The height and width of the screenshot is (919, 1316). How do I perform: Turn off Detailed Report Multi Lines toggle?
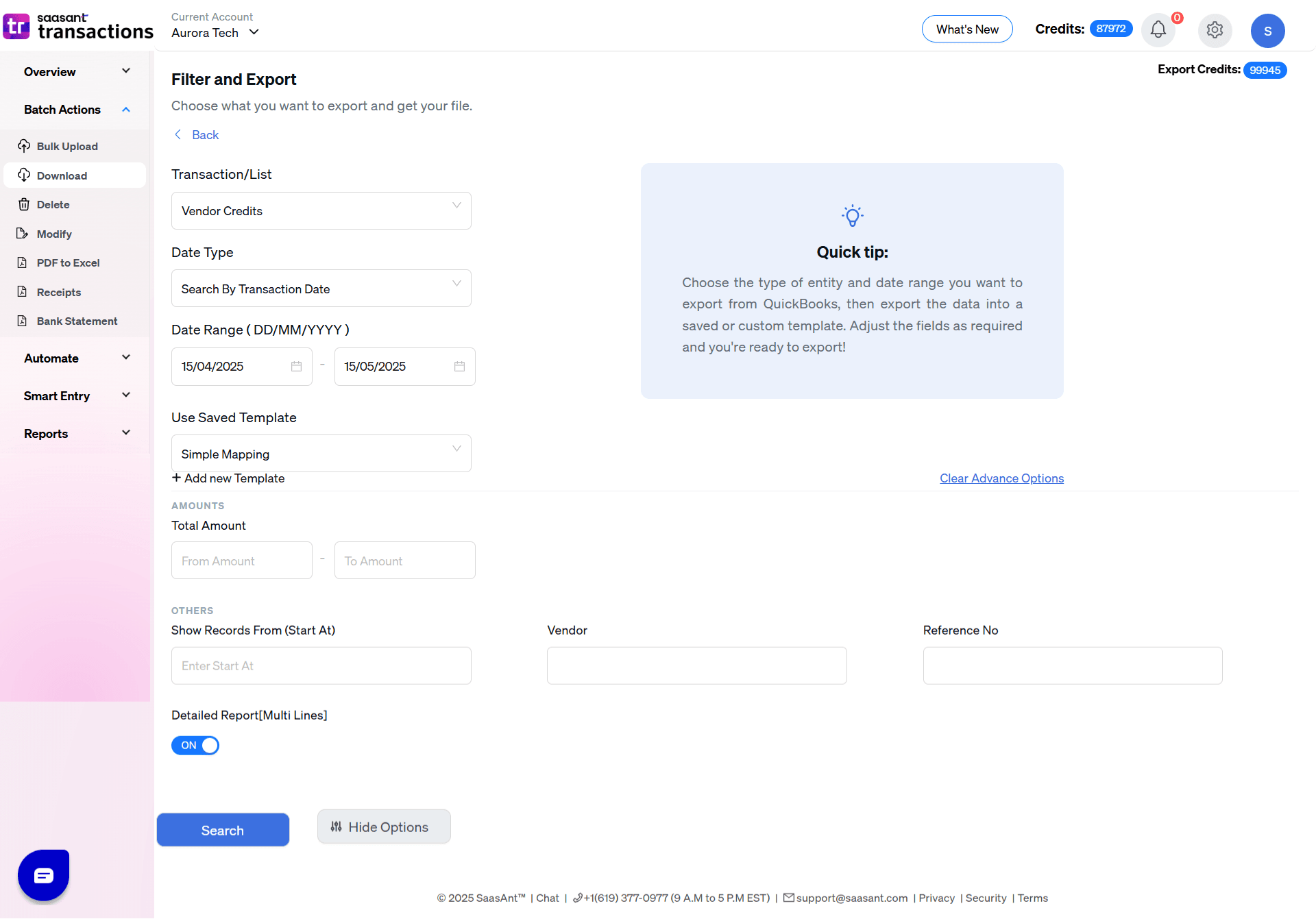[195, 745]
